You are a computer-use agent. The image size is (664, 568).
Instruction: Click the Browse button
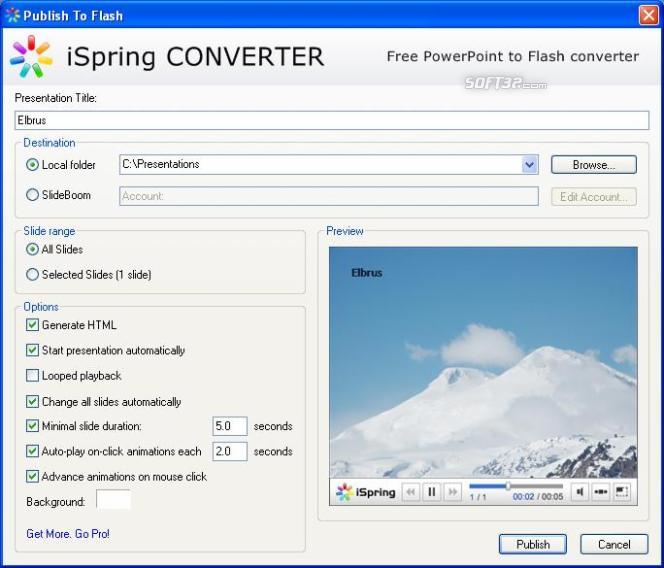[x=594, y=164]
